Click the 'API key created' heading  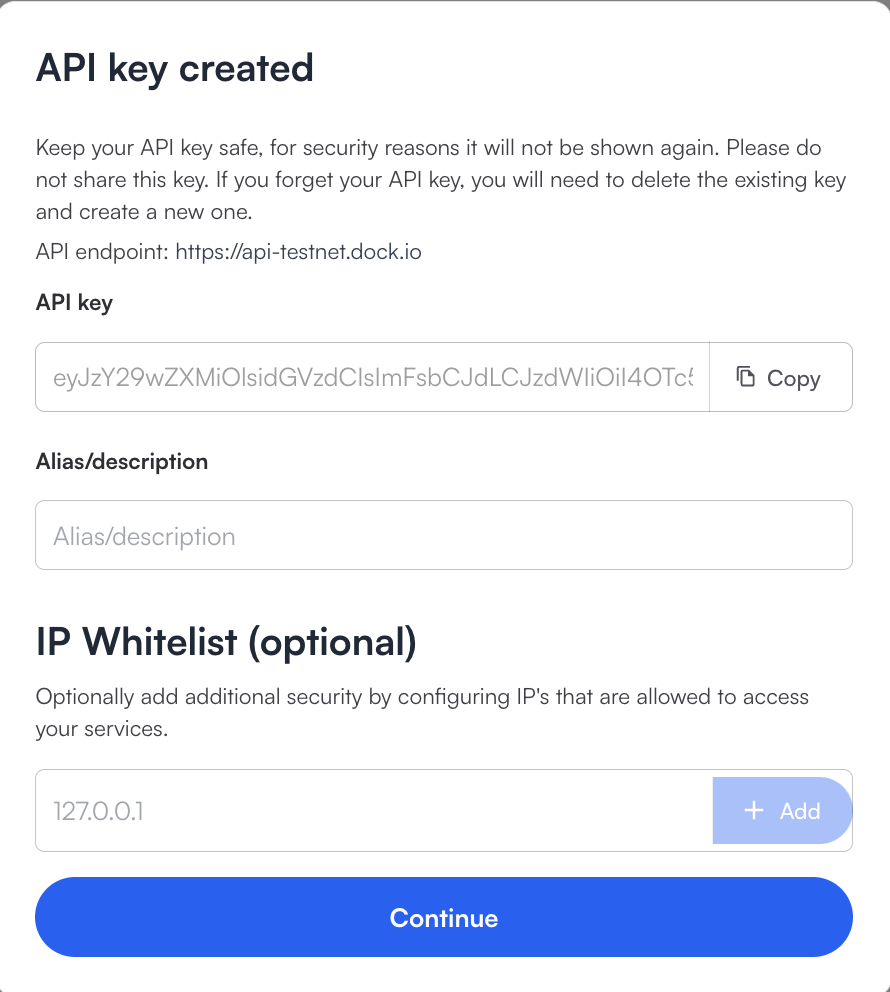pos(175,68)
